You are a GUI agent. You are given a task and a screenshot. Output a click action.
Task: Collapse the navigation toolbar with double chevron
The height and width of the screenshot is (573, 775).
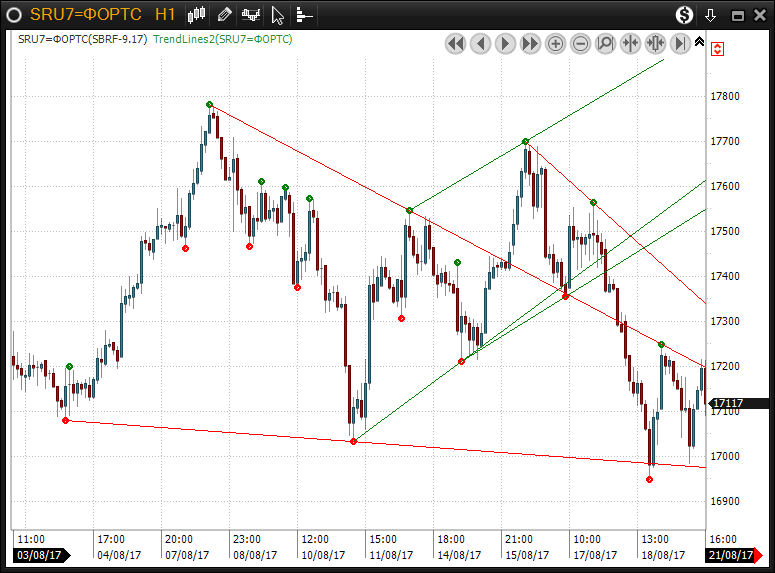point(699,43)
